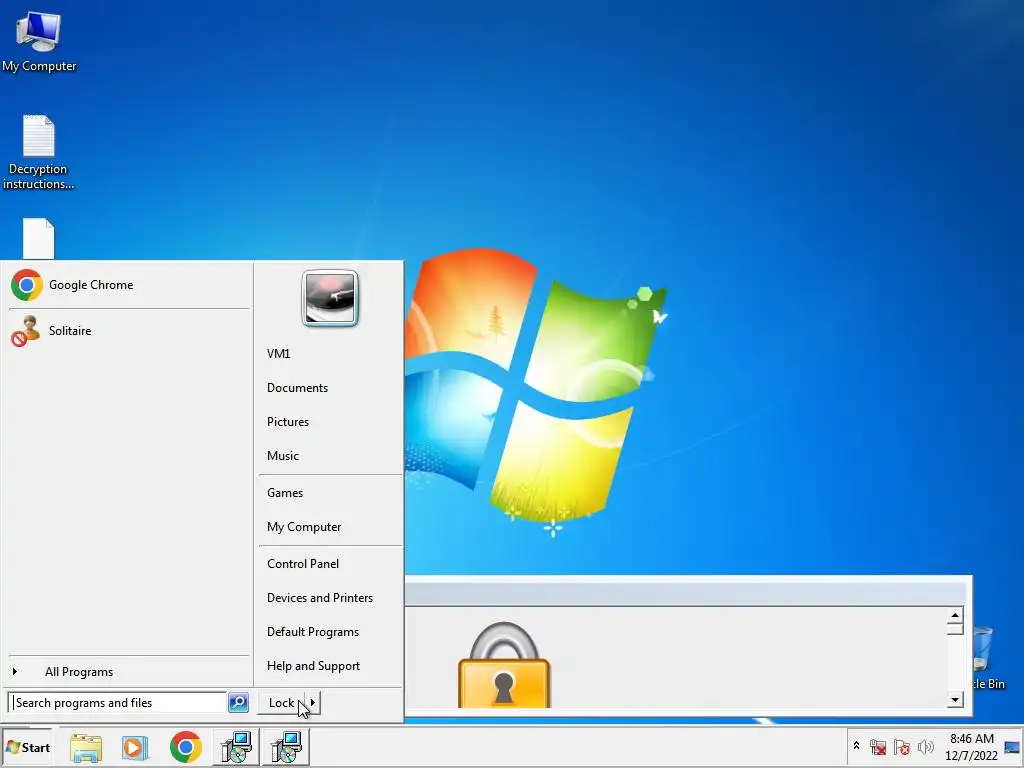Open Windows Explorer from taskbar
This screenshot has width=1024, height=768.
click(x=86, y=748)
